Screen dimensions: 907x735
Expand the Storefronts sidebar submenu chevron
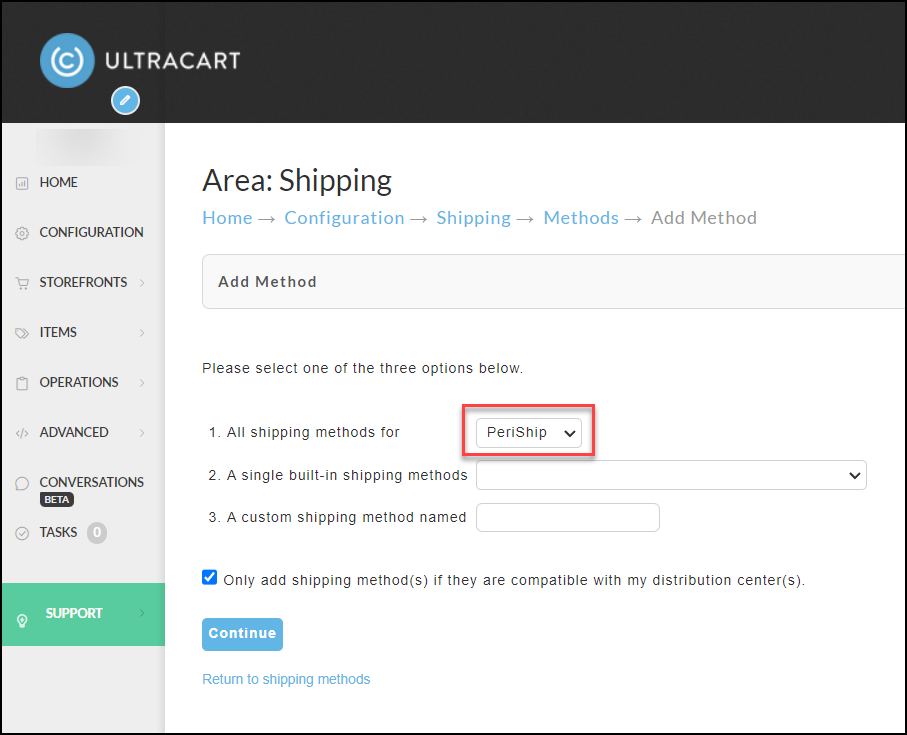click(142, 283)
